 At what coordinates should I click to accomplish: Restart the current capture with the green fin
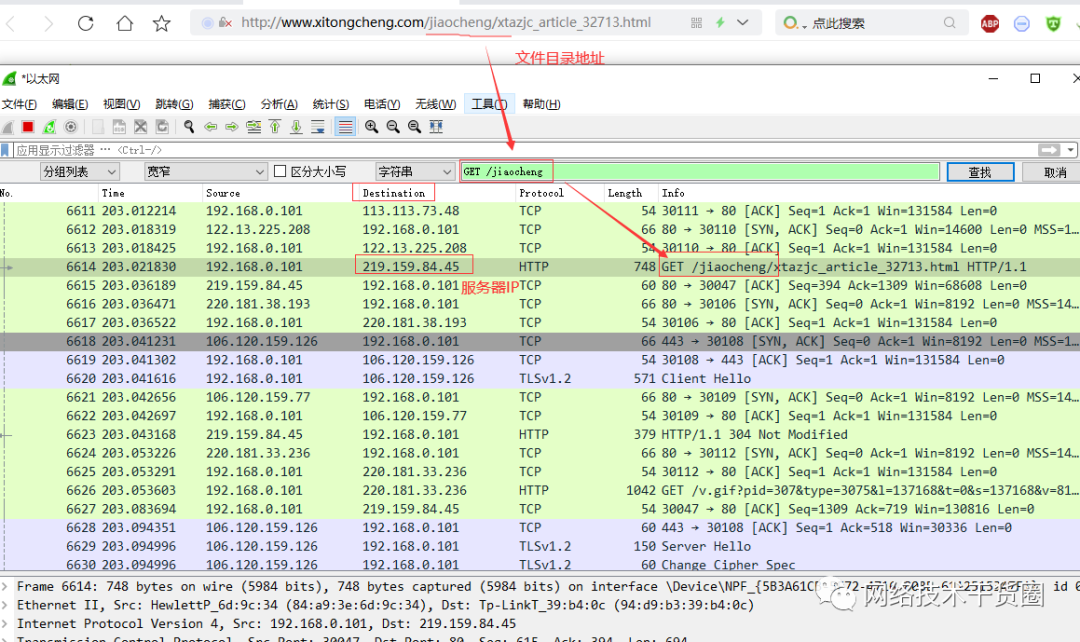50,127
